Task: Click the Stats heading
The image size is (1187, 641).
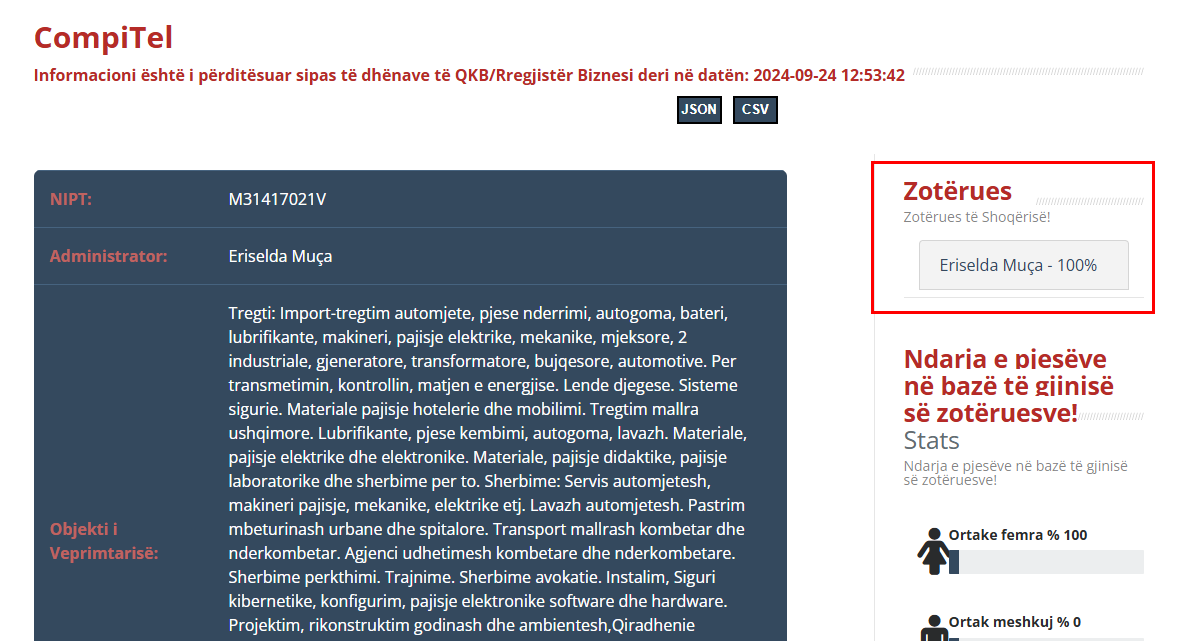Action: click(x=931, y=441)
